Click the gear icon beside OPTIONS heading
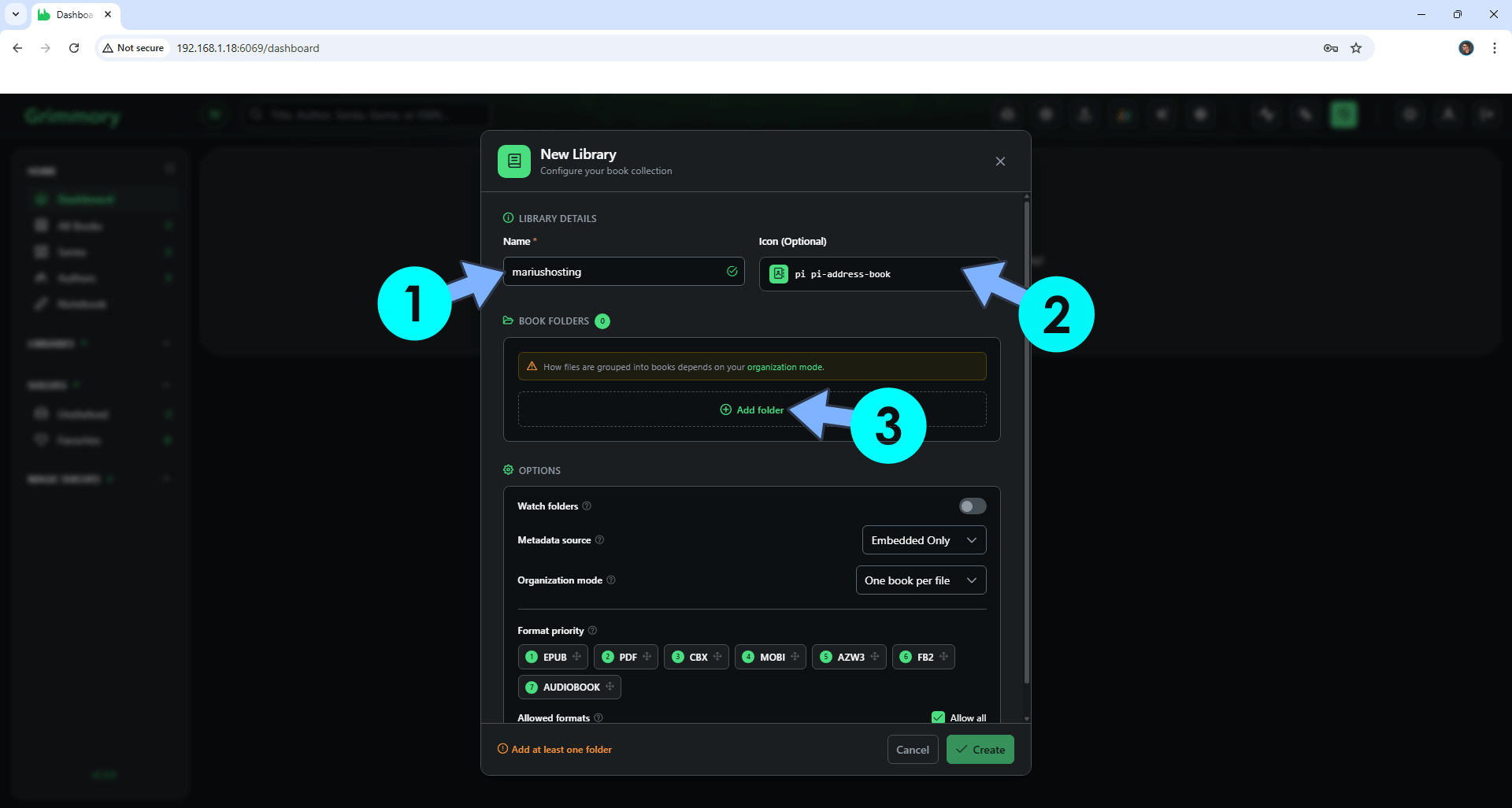The image size is (1512, 808). pos(509,470)
